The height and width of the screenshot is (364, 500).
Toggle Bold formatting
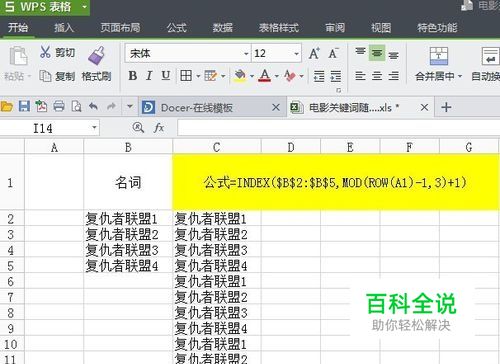click(133, 76)
